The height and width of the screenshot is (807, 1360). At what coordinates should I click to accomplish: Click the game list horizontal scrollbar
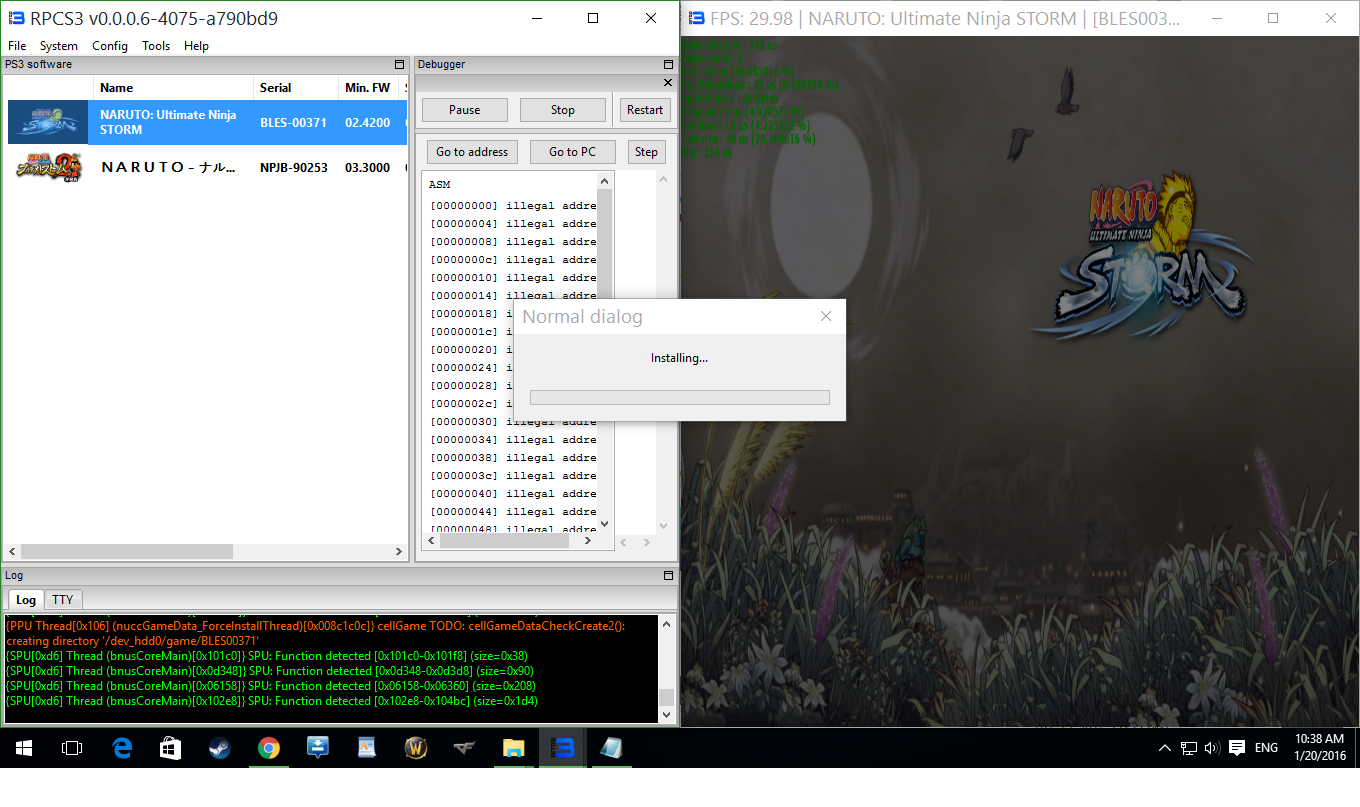[x=126, y=551]
